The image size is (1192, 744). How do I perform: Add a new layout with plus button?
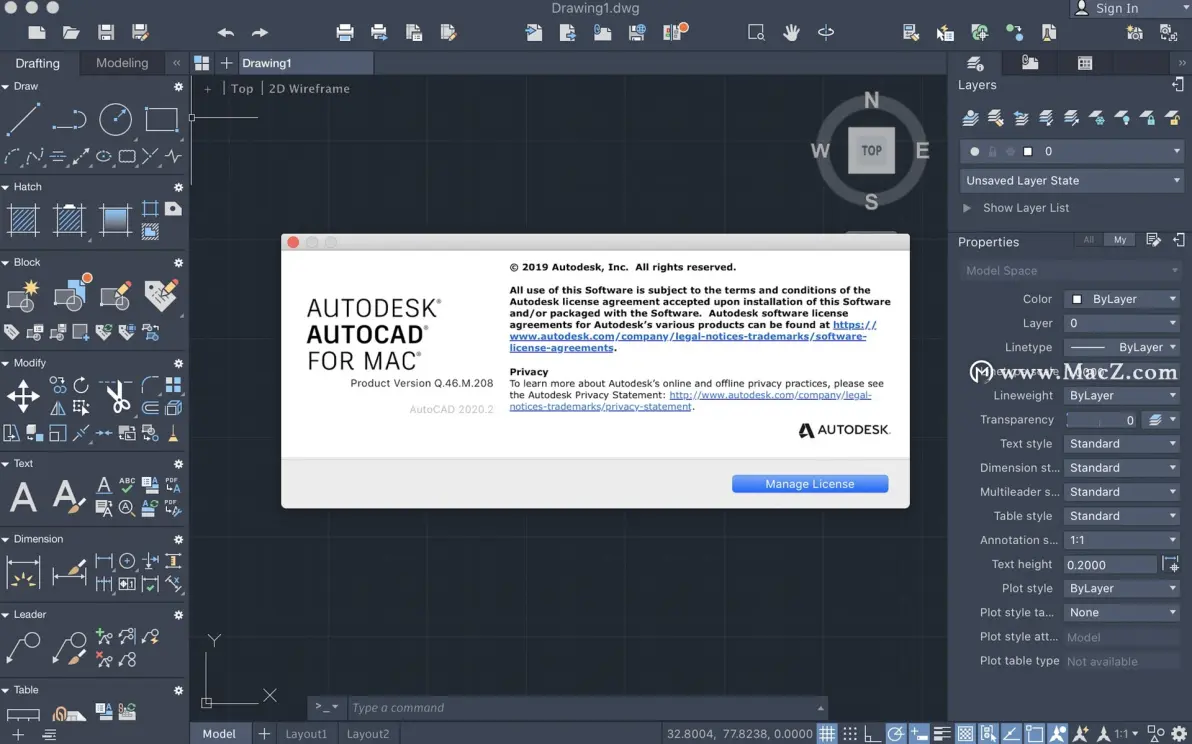click(264, 733)
